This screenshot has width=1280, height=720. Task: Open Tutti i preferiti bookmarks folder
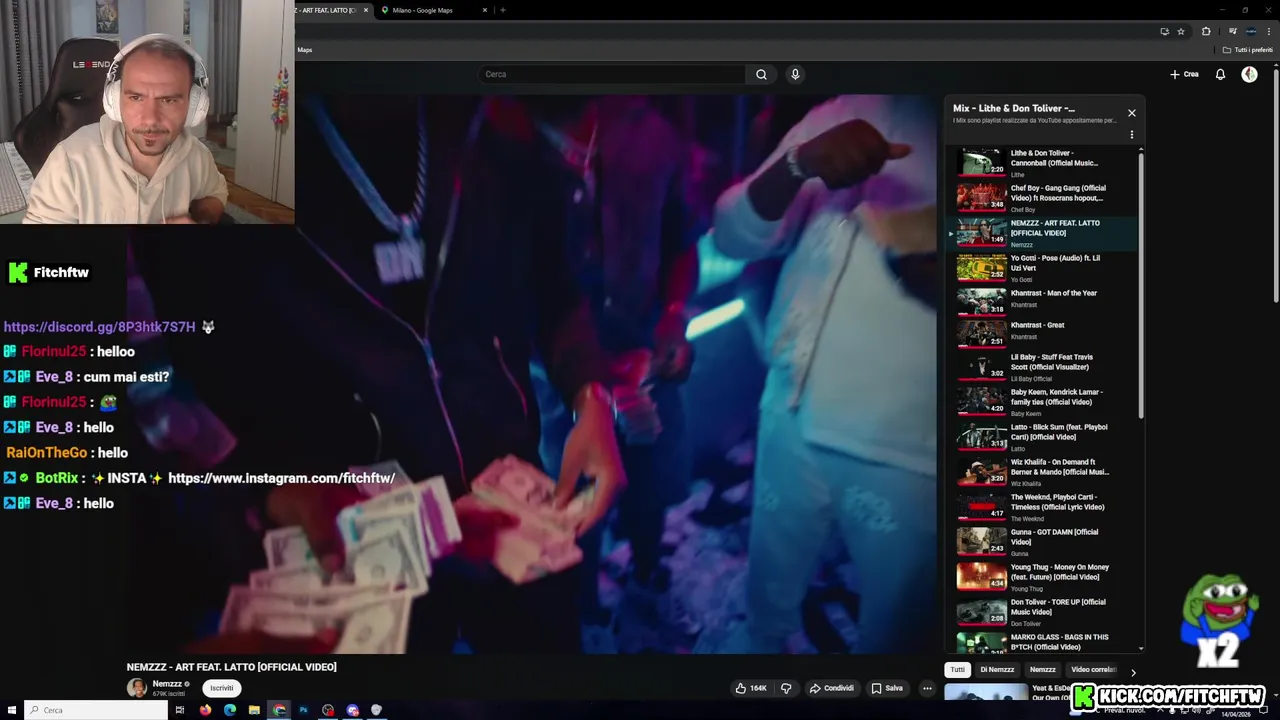click(x=1247, y=50)
